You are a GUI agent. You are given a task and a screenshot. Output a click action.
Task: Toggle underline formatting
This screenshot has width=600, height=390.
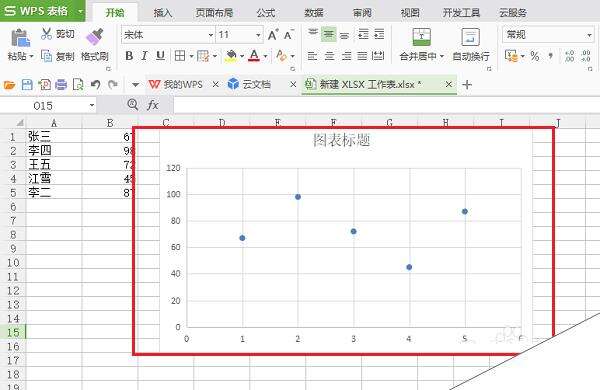(160, 56)
